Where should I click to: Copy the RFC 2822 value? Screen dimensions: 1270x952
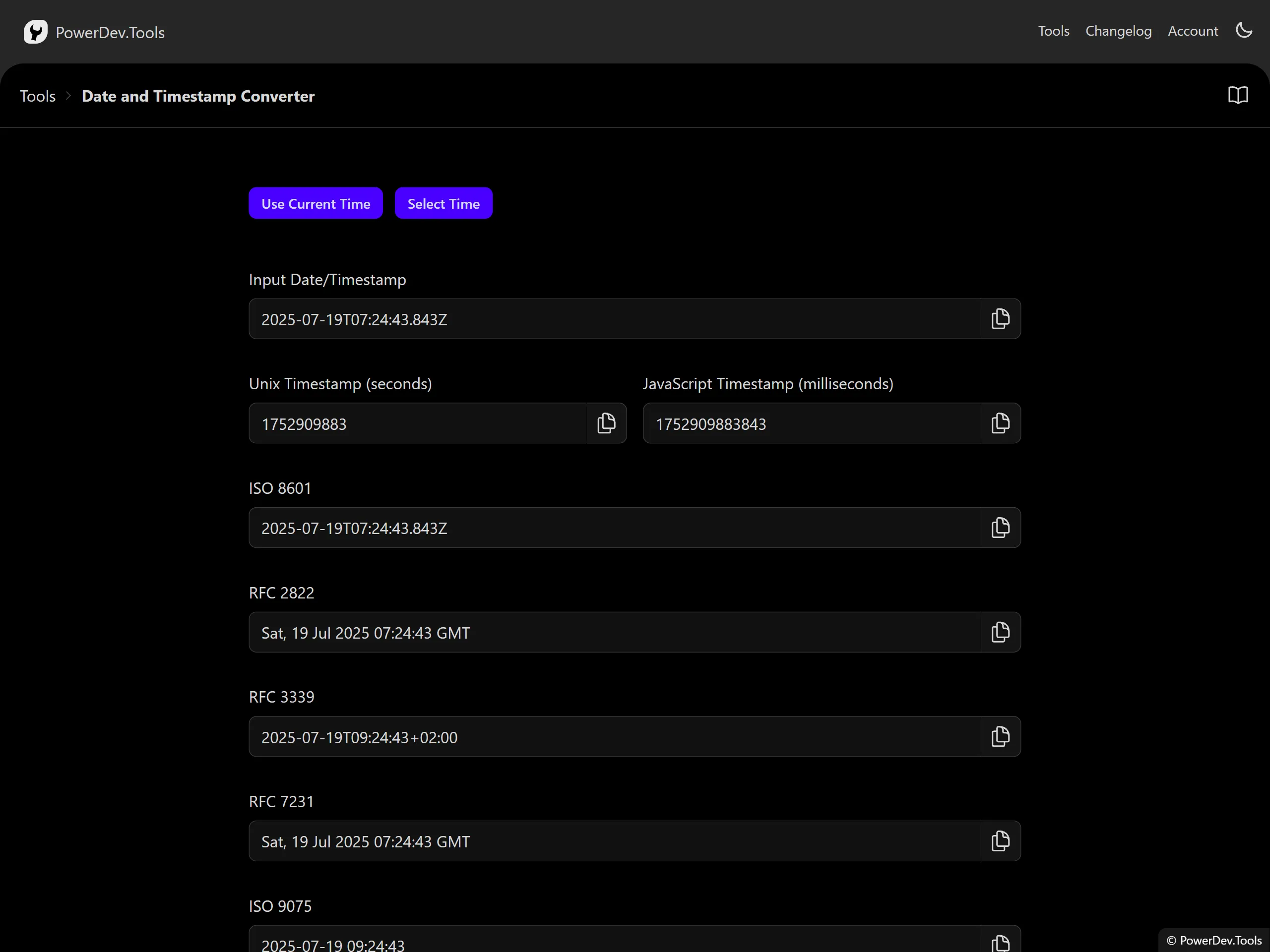tap(1000, 632)
